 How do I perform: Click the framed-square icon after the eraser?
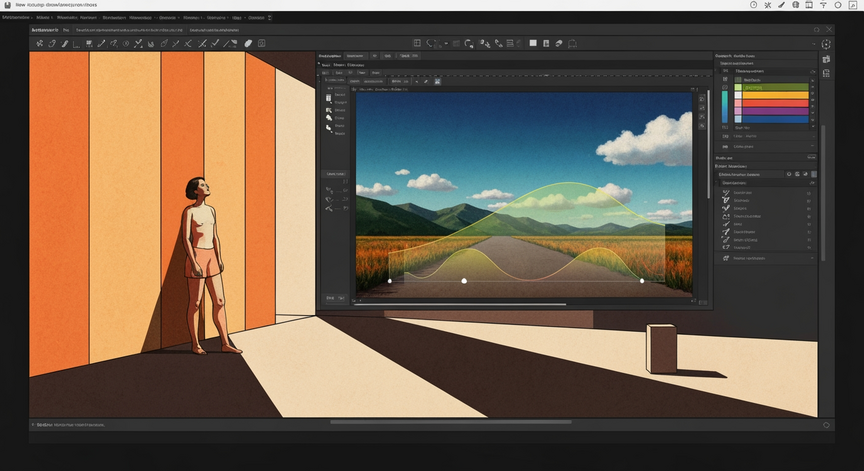point(262,43)
